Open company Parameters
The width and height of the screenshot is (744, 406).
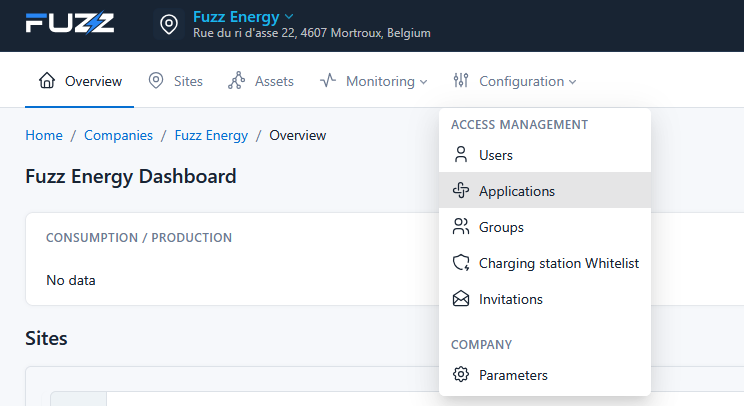545,375
